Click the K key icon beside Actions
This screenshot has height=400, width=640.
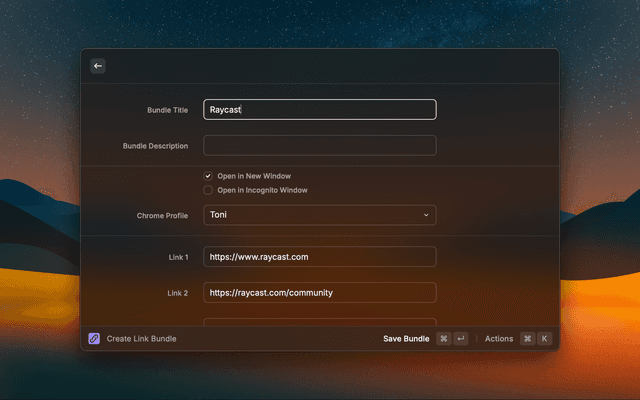point(544,339)
